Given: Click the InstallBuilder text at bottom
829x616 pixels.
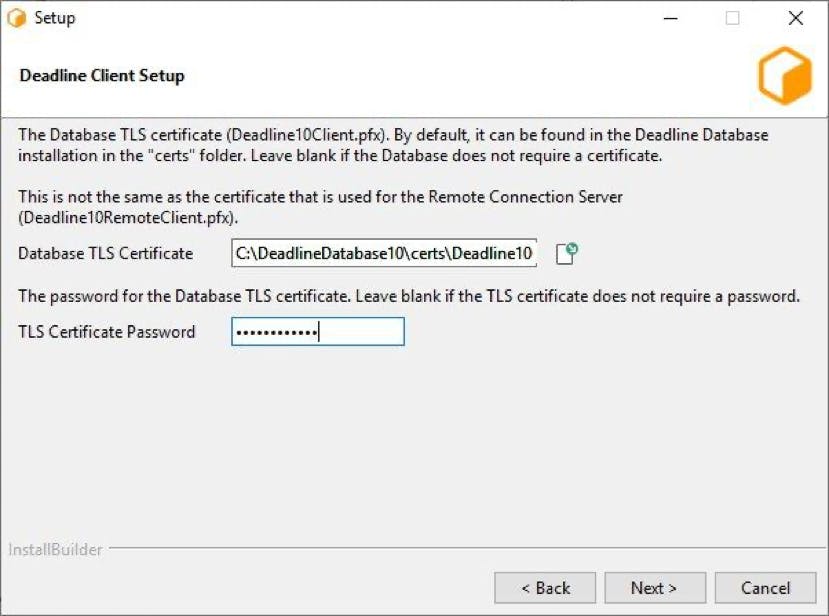Looking at the screenshot, I should 55,550.
